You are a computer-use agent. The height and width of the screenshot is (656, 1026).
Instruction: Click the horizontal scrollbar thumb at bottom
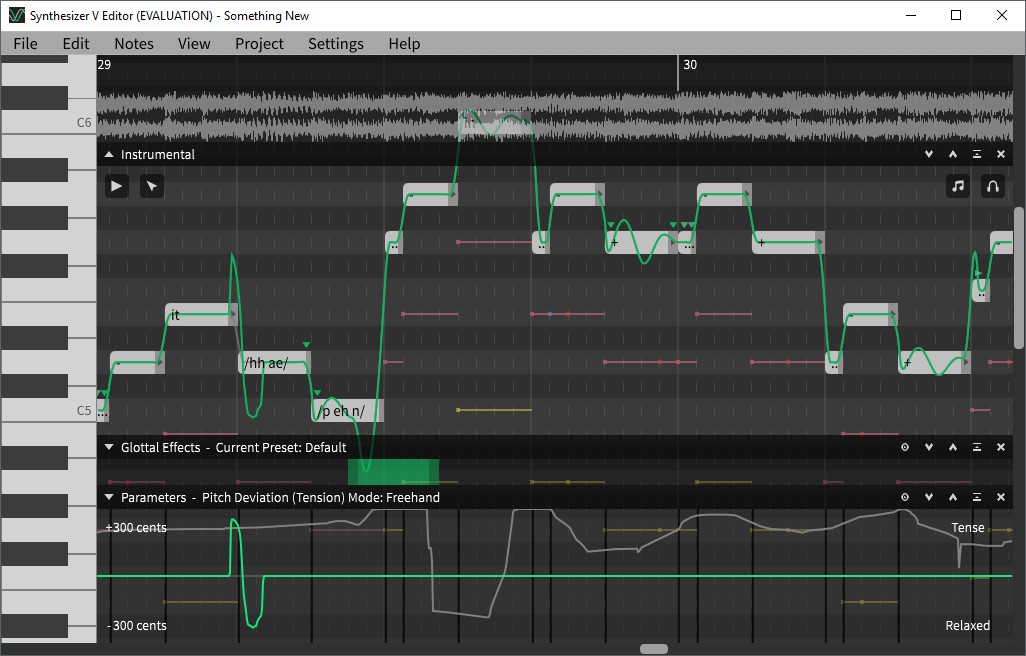(x=654, y=649)
